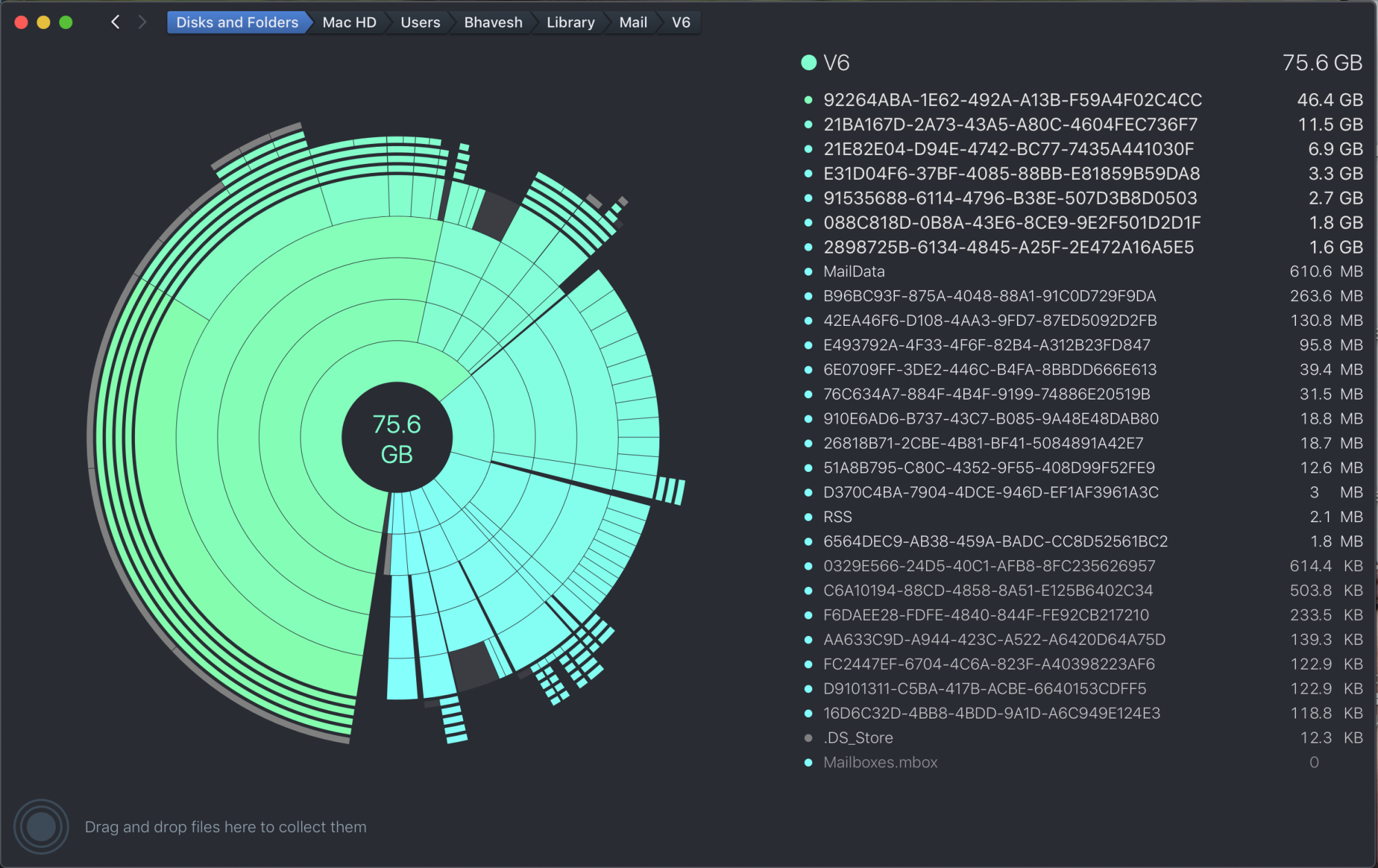Click the green dot beside V6 header
Image resolution: width=1378 pixels, height=868 pixels.
tap(809, 63)
